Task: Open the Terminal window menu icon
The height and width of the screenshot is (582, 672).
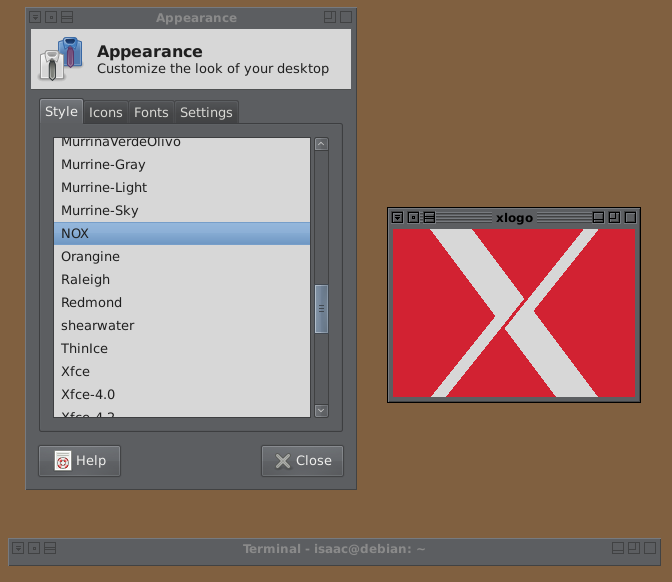Action: point(18,548)
